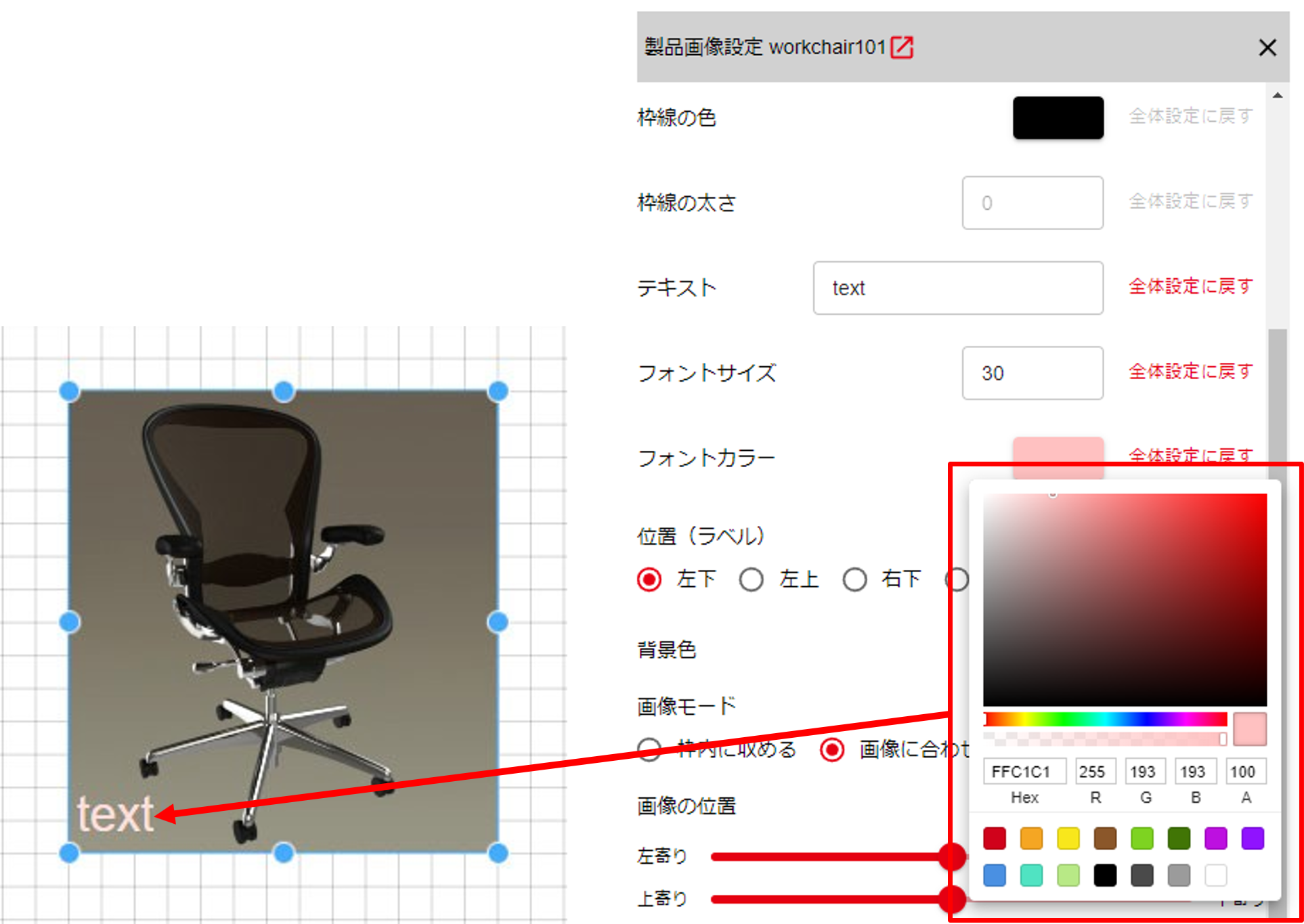Pick the red preset color swatch

pyautogui.click(x=995, y=838)
